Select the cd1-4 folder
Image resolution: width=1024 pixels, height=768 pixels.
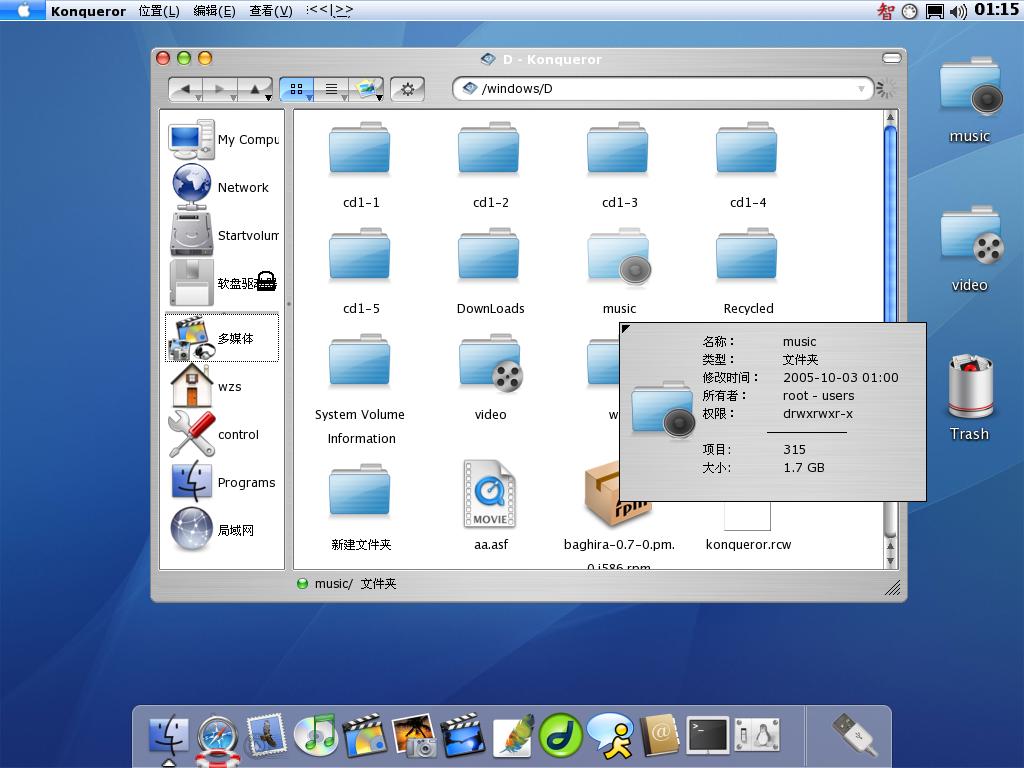tap(748, 165)
